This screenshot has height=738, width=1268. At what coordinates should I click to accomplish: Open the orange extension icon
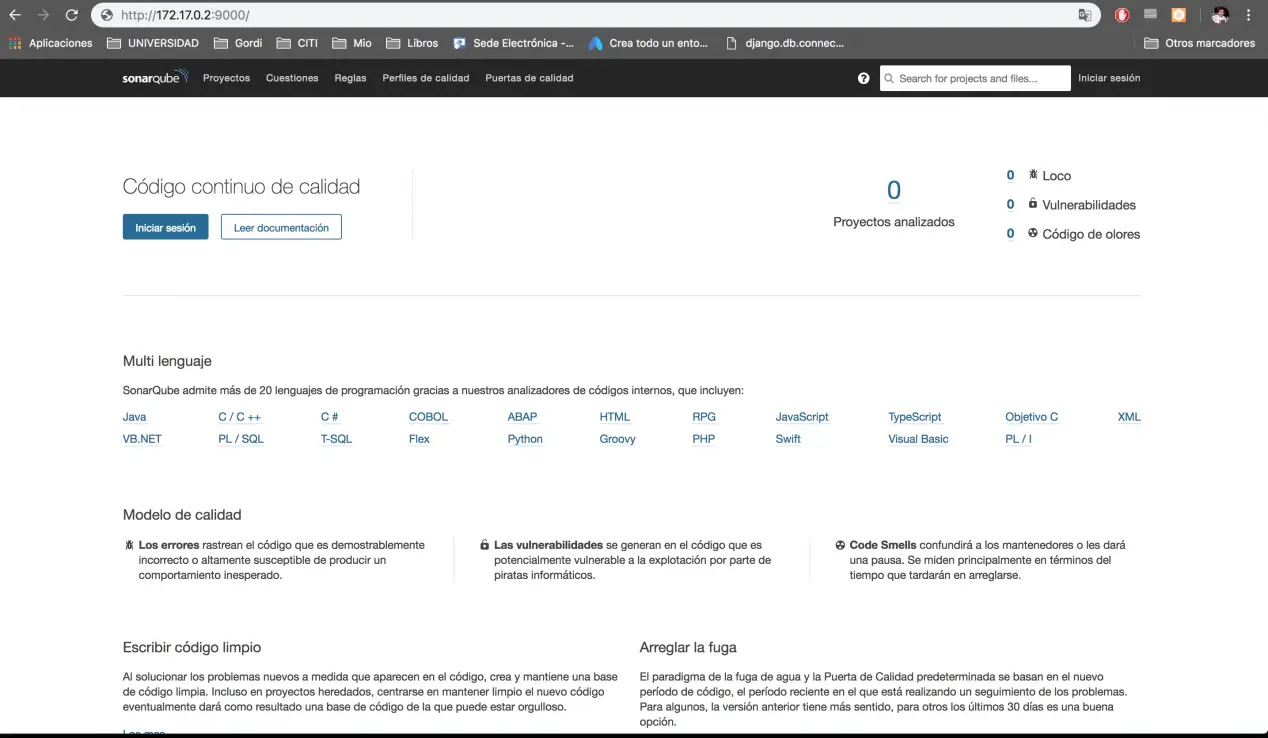[x=1179, y=15]
